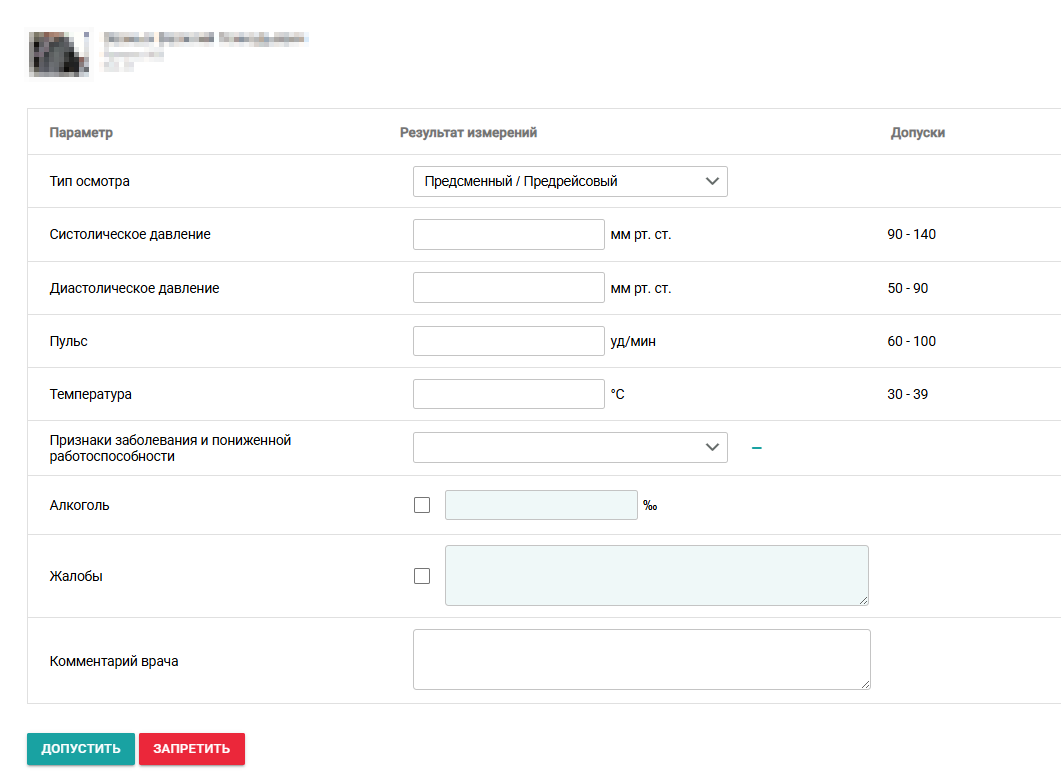Image resolution: width=1061 pixels, height=779 pixels.
Task: Click the Тип осмотра label
Action: tap(89, 181)
